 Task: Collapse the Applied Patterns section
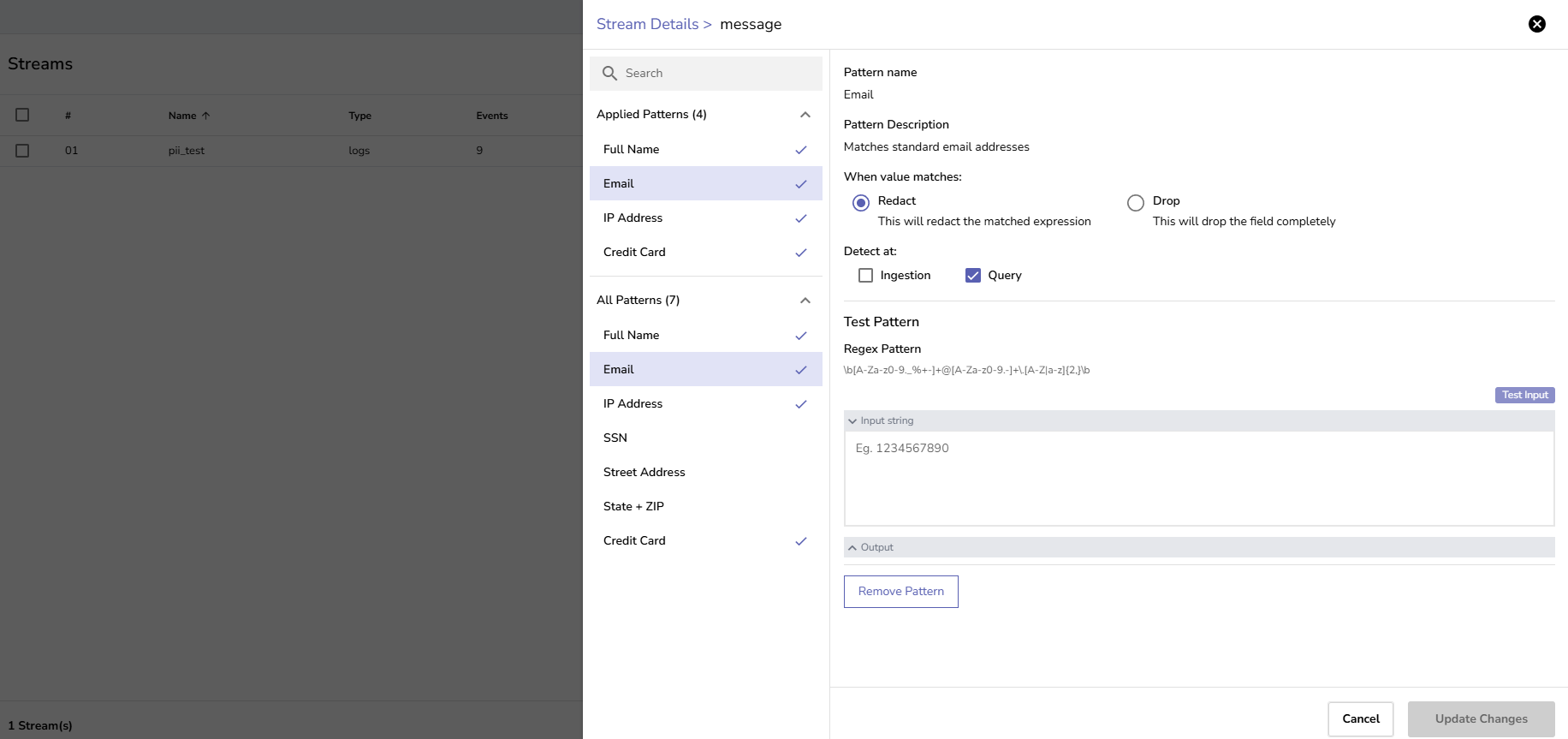(x=805, y=115)
